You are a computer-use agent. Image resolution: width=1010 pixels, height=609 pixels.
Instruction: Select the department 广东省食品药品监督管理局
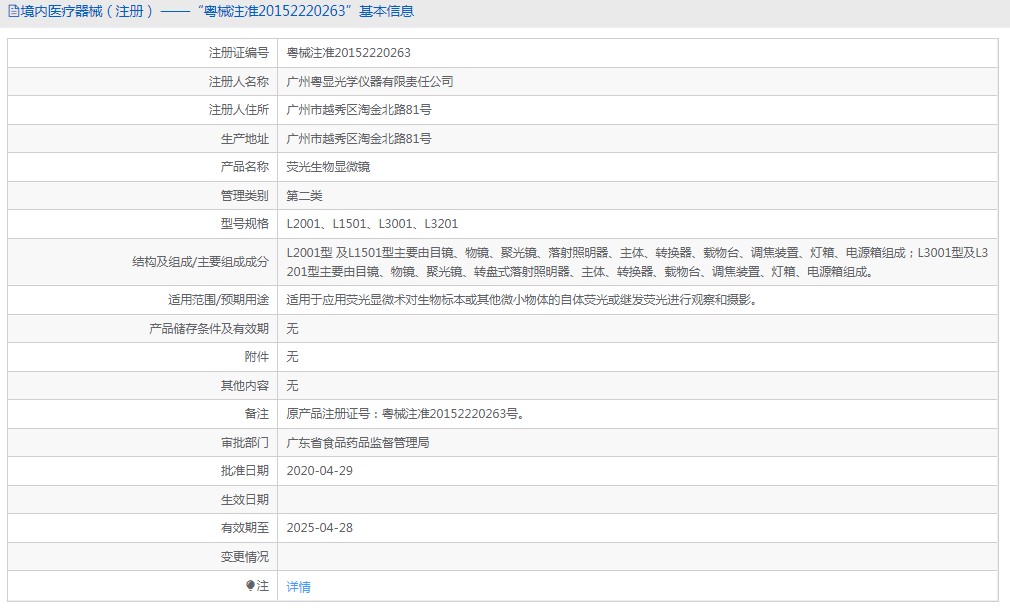coord(357,443)
